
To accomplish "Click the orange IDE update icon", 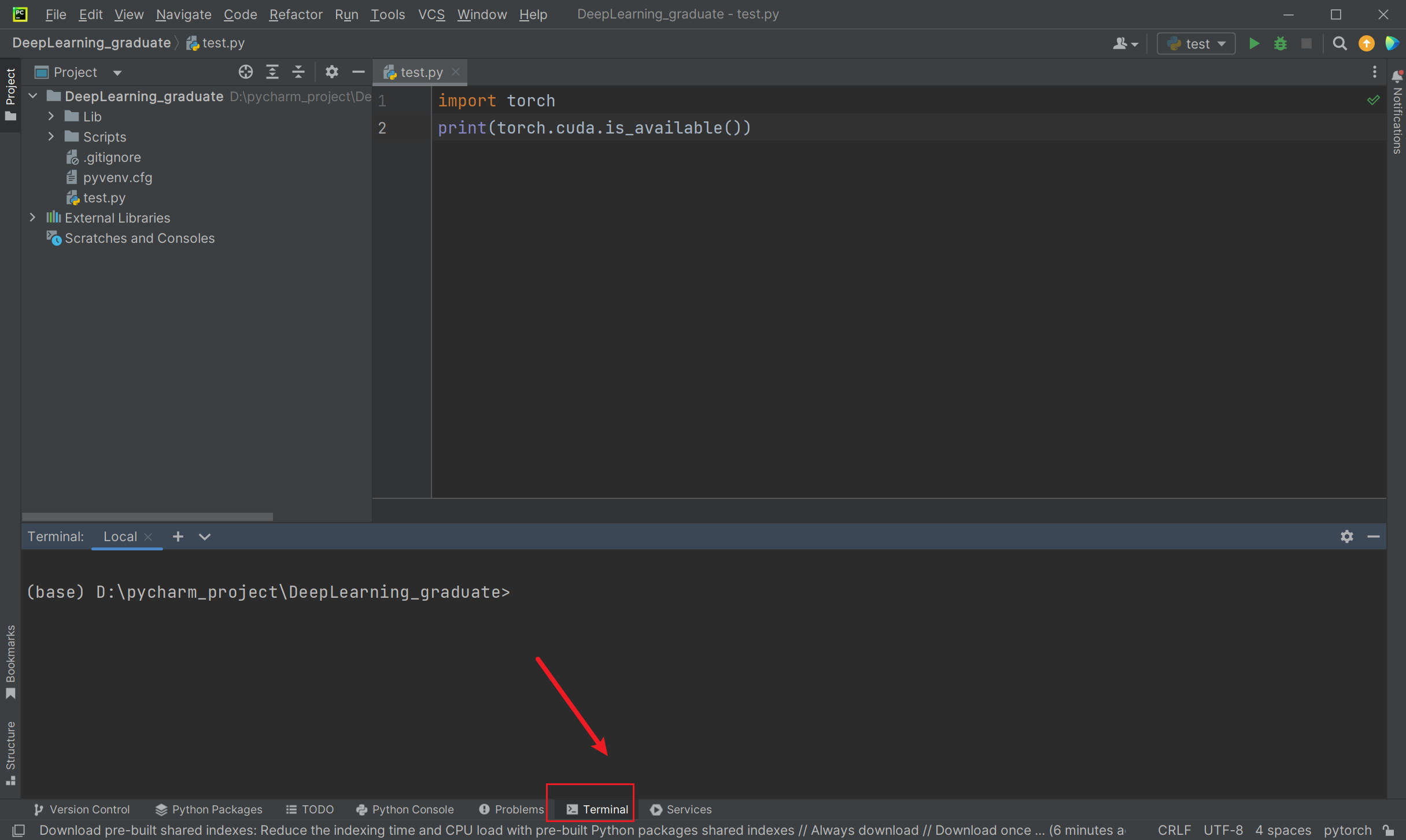I will pyautogui.click(x=1366, y=44).
